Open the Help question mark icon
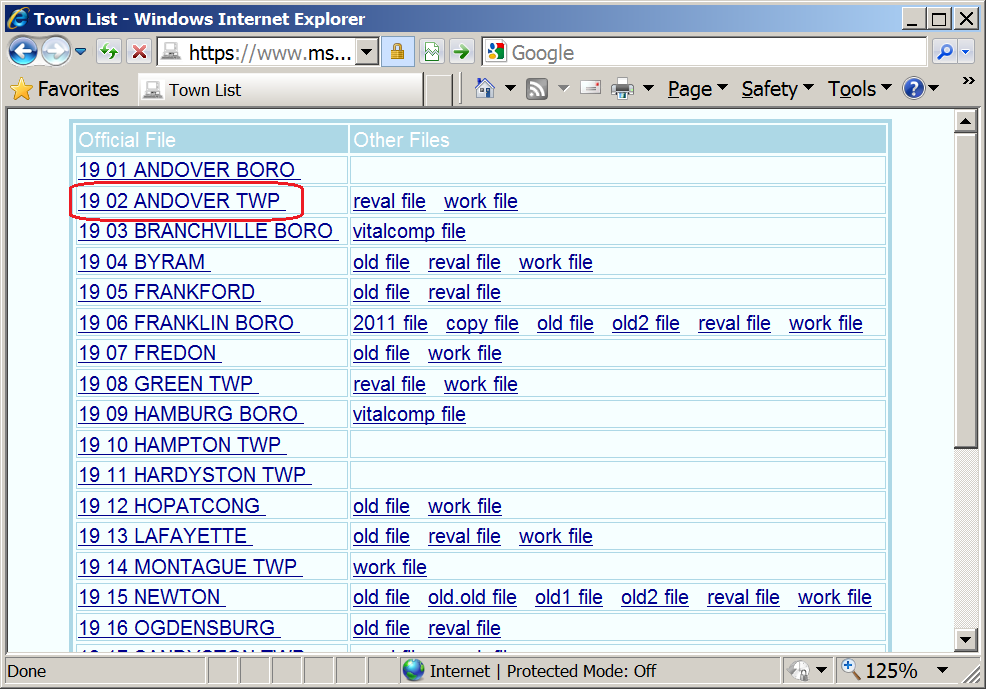The height and width of the screenshot is (689, 986). [913, 89]
